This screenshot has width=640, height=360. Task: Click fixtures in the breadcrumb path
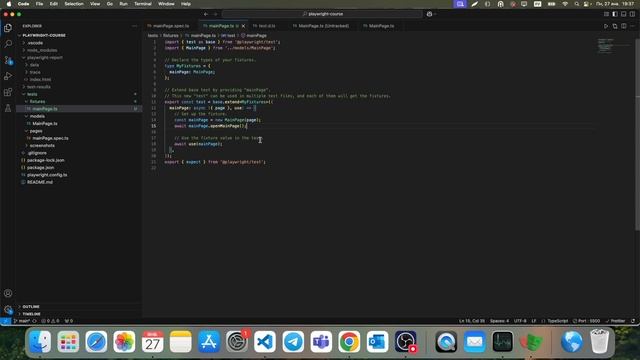tap(171, 36)
